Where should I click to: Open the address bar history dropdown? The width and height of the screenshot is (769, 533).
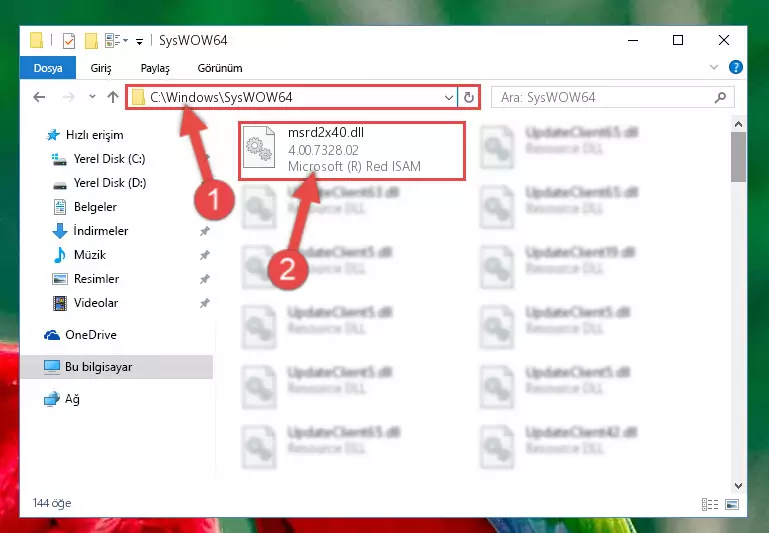pyautogui.click(x=448, y=97)
